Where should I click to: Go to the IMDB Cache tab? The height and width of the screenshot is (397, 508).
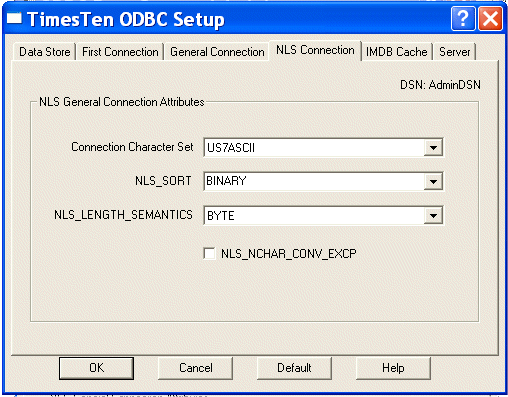click(396, 52)
